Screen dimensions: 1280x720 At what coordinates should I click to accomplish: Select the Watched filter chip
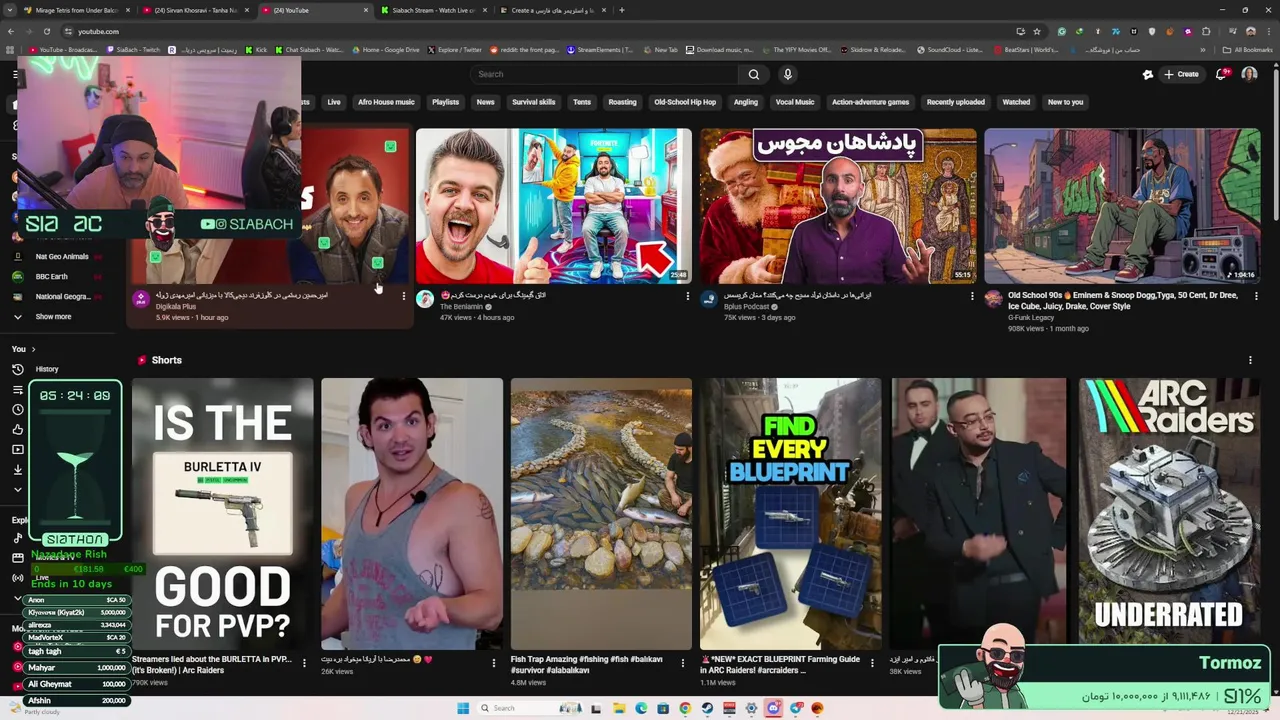pyautogui.click(x=1016, y=102)
